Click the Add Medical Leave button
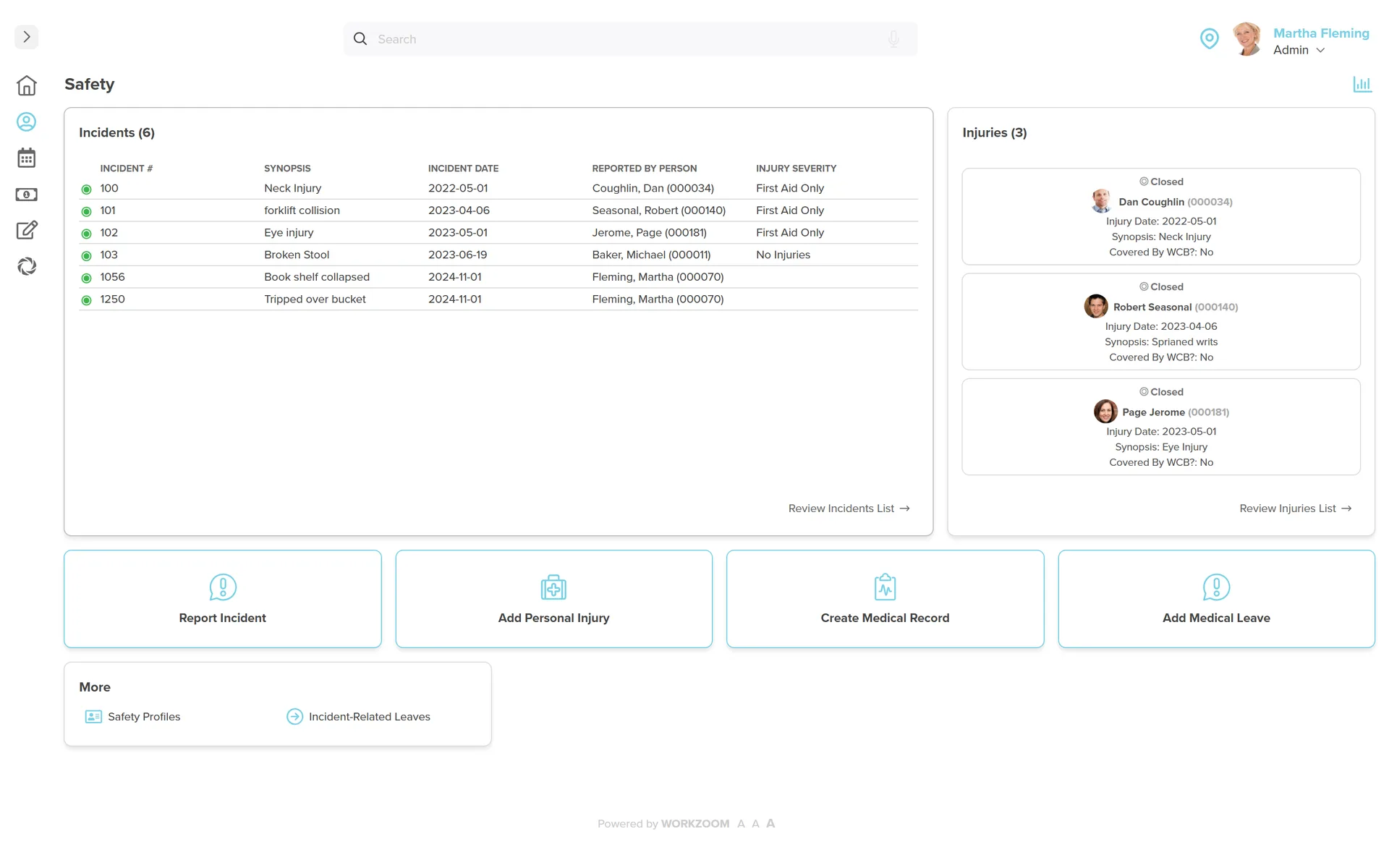This screenshot has width=1389, height=868. tap(1216, 599)
